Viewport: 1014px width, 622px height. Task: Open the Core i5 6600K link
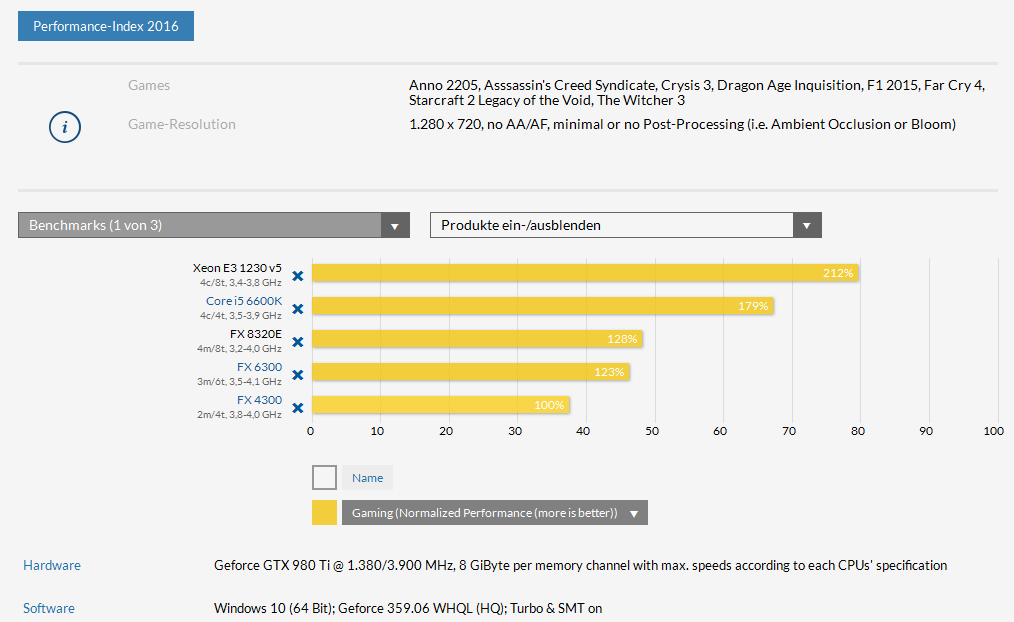click(244, 301)
